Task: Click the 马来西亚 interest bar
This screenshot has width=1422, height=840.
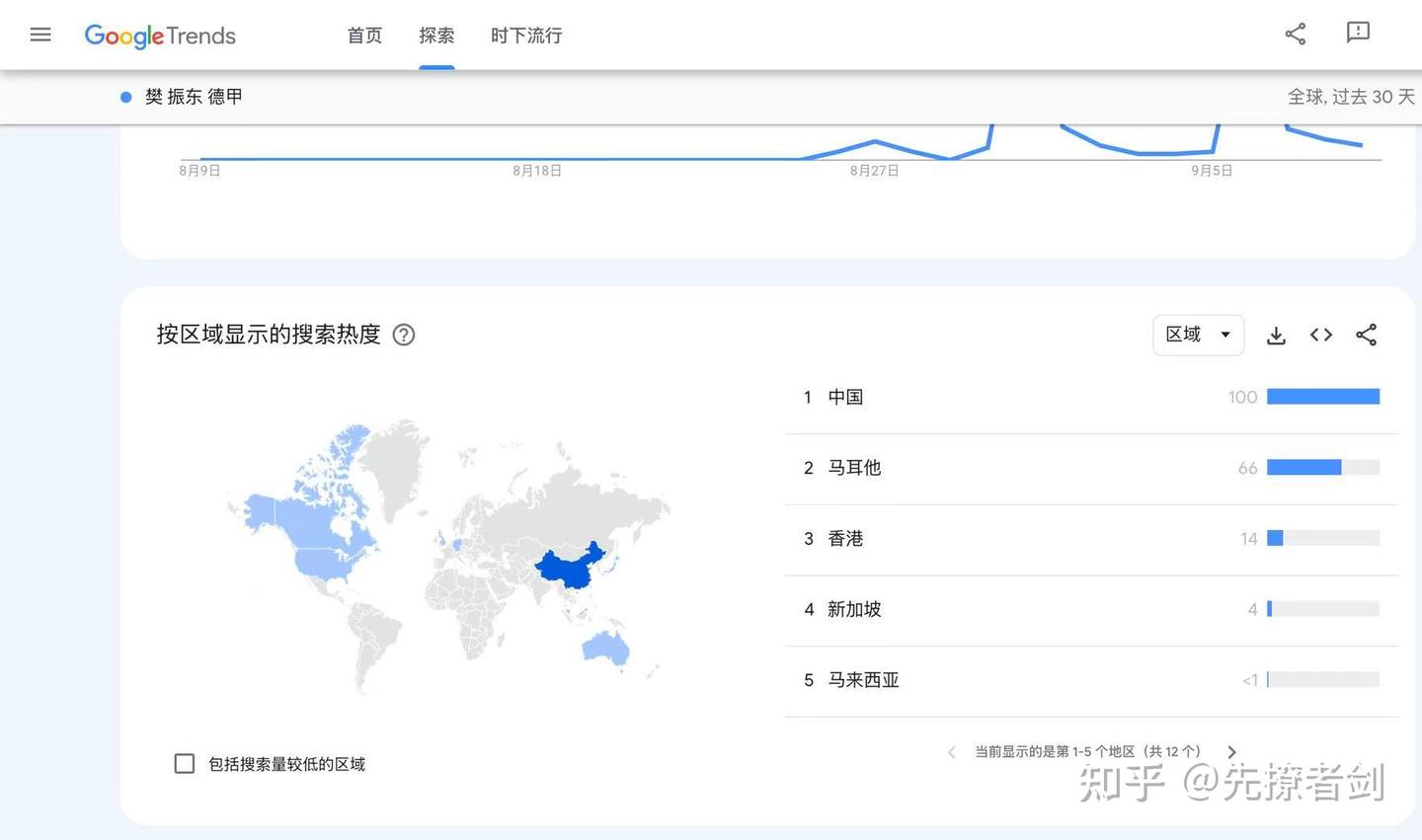Action: (1323, 680)
